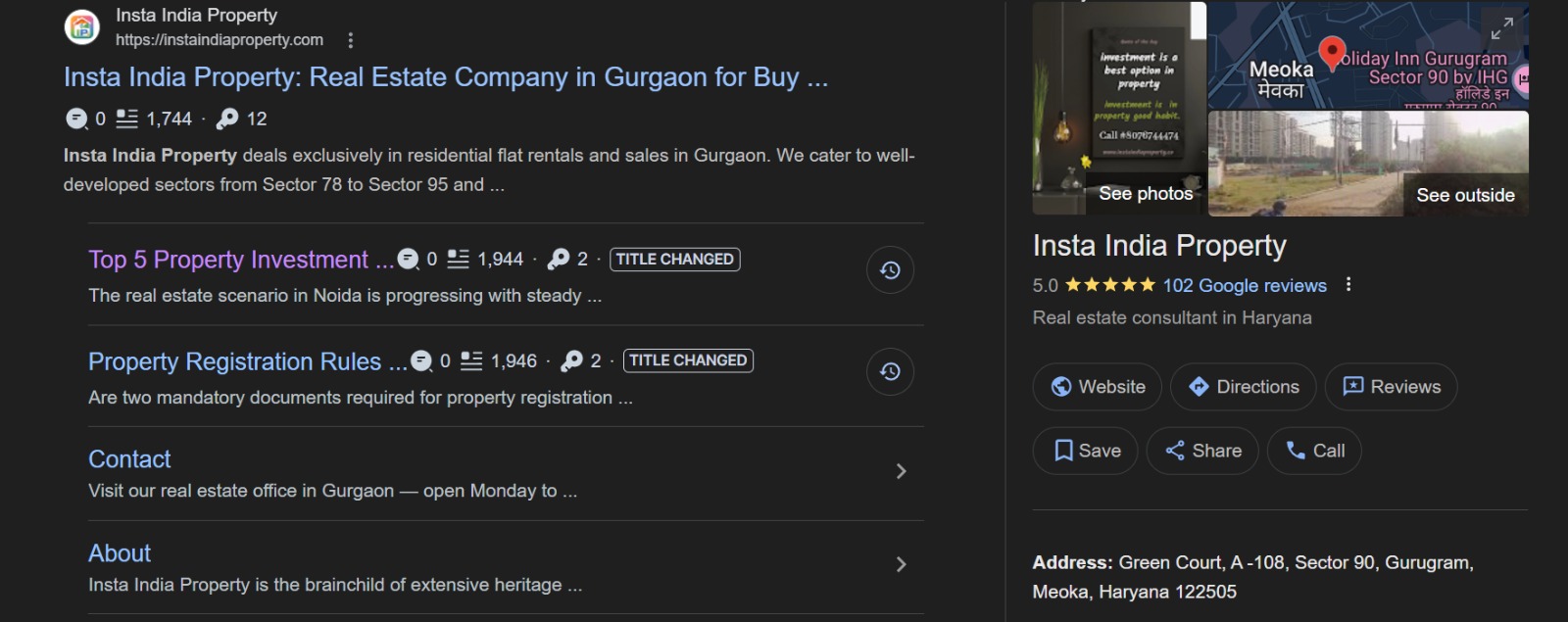The height and width of the screenshot is (622, 1568).
Task: Expand the map using the enlarge arrows icon
Action: (x=1501, y=28)
